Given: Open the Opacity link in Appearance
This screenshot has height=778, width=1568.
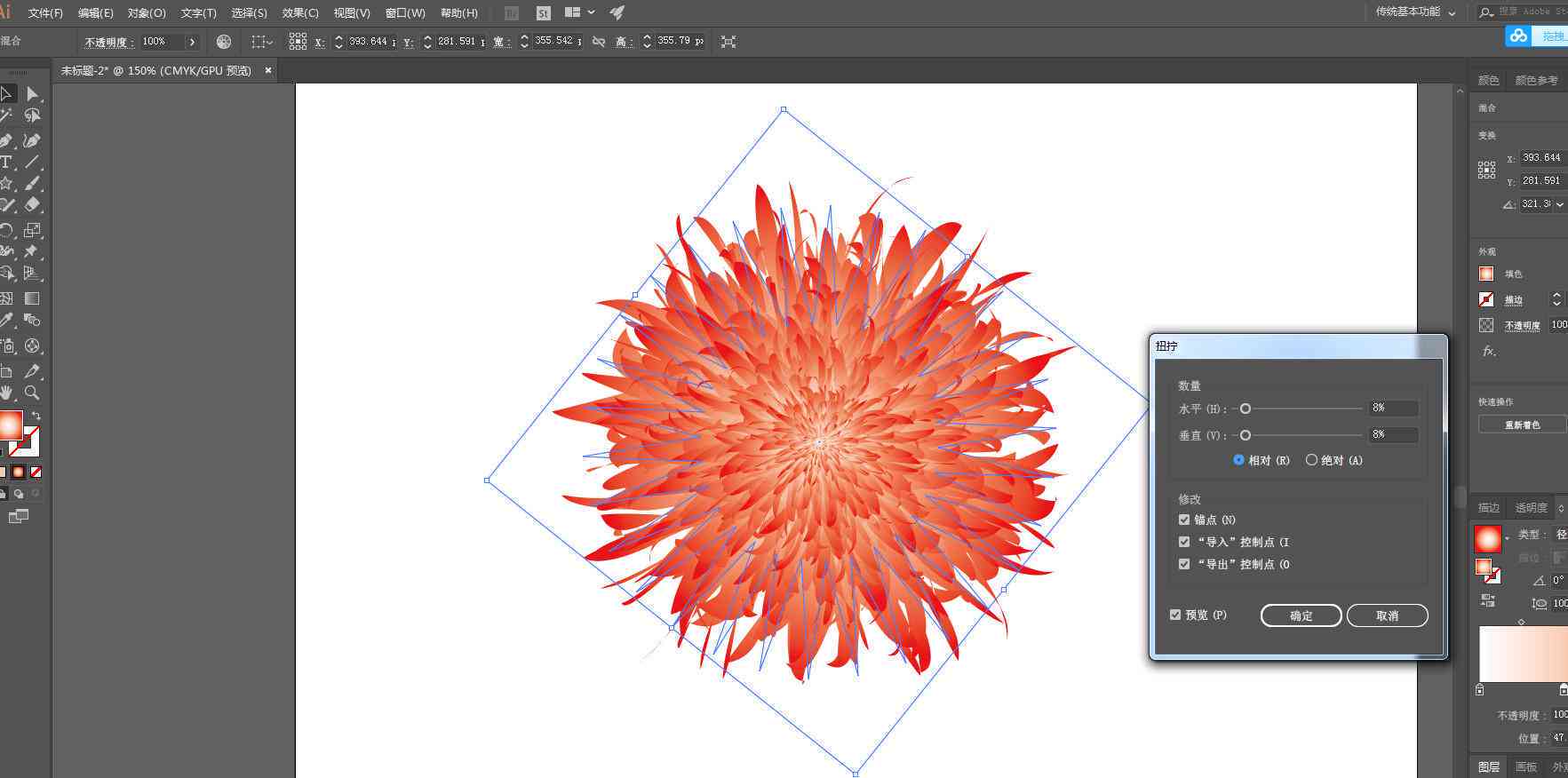Looking at the screenshot, I should (x=1523, y=326).
